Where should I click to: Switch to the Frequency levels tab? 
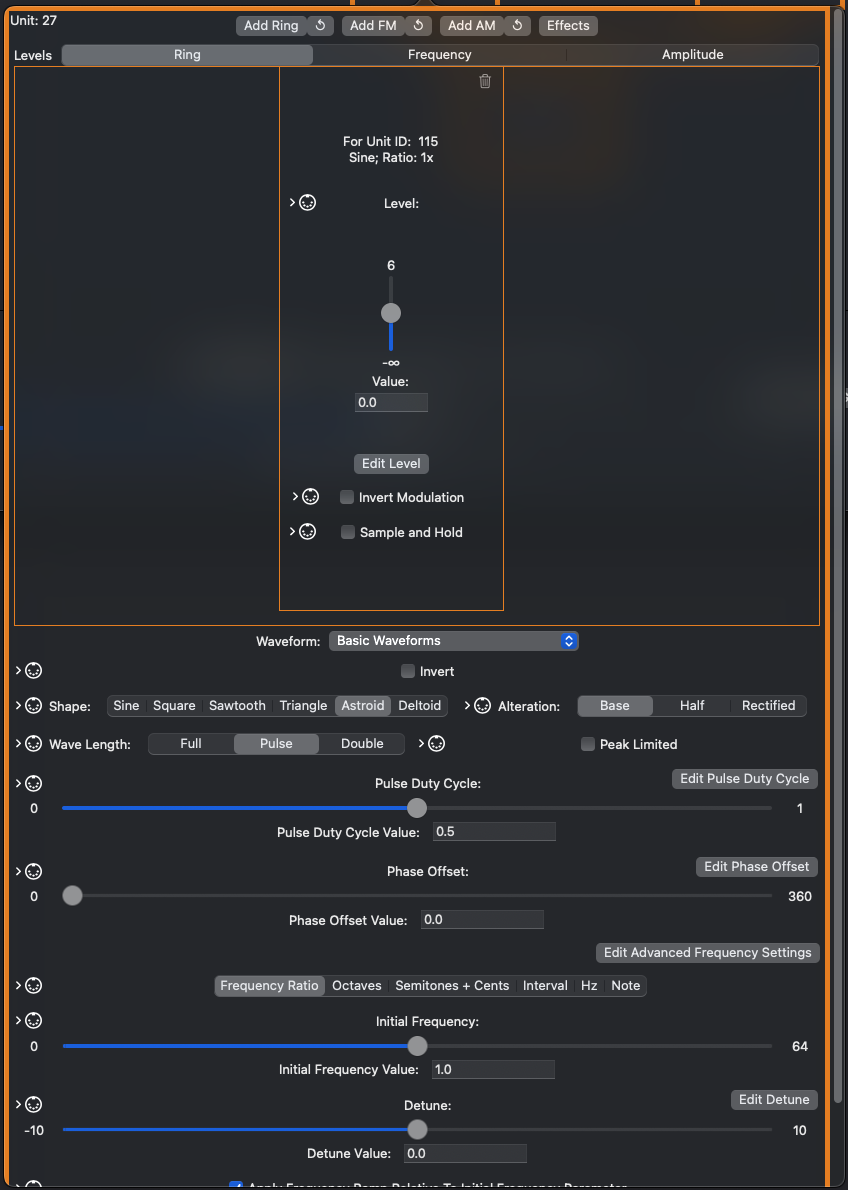coord(439,55)
